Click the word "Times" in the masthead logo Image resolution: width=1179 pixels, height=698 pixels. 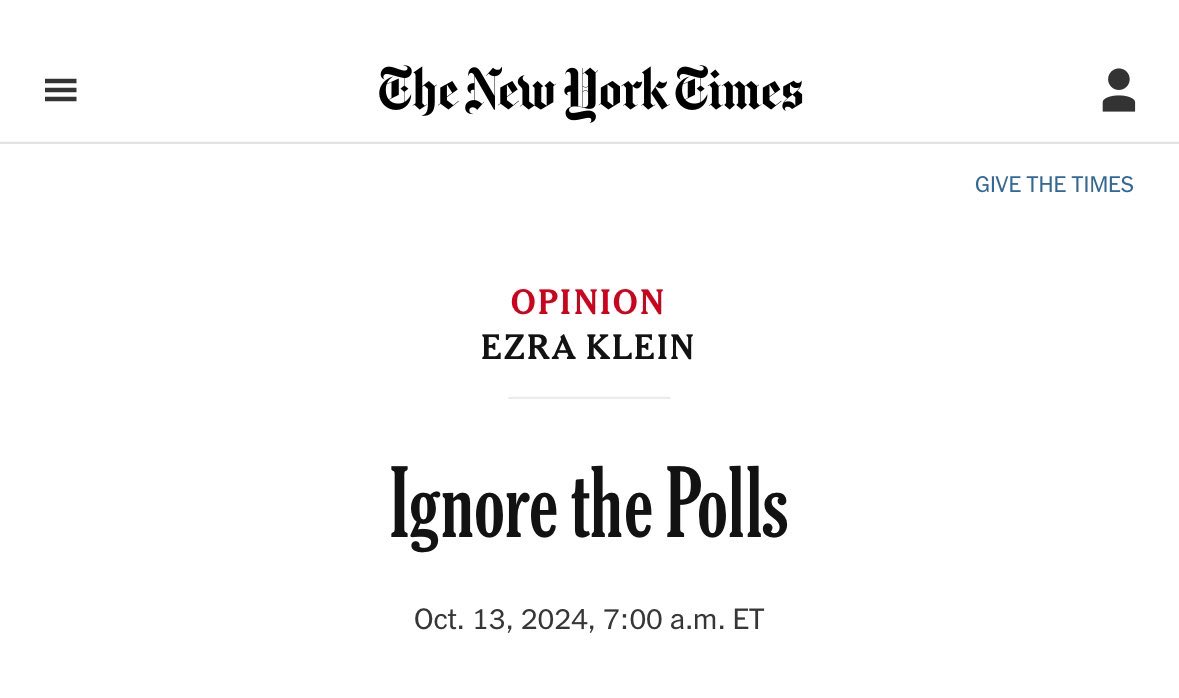[738, 92]
